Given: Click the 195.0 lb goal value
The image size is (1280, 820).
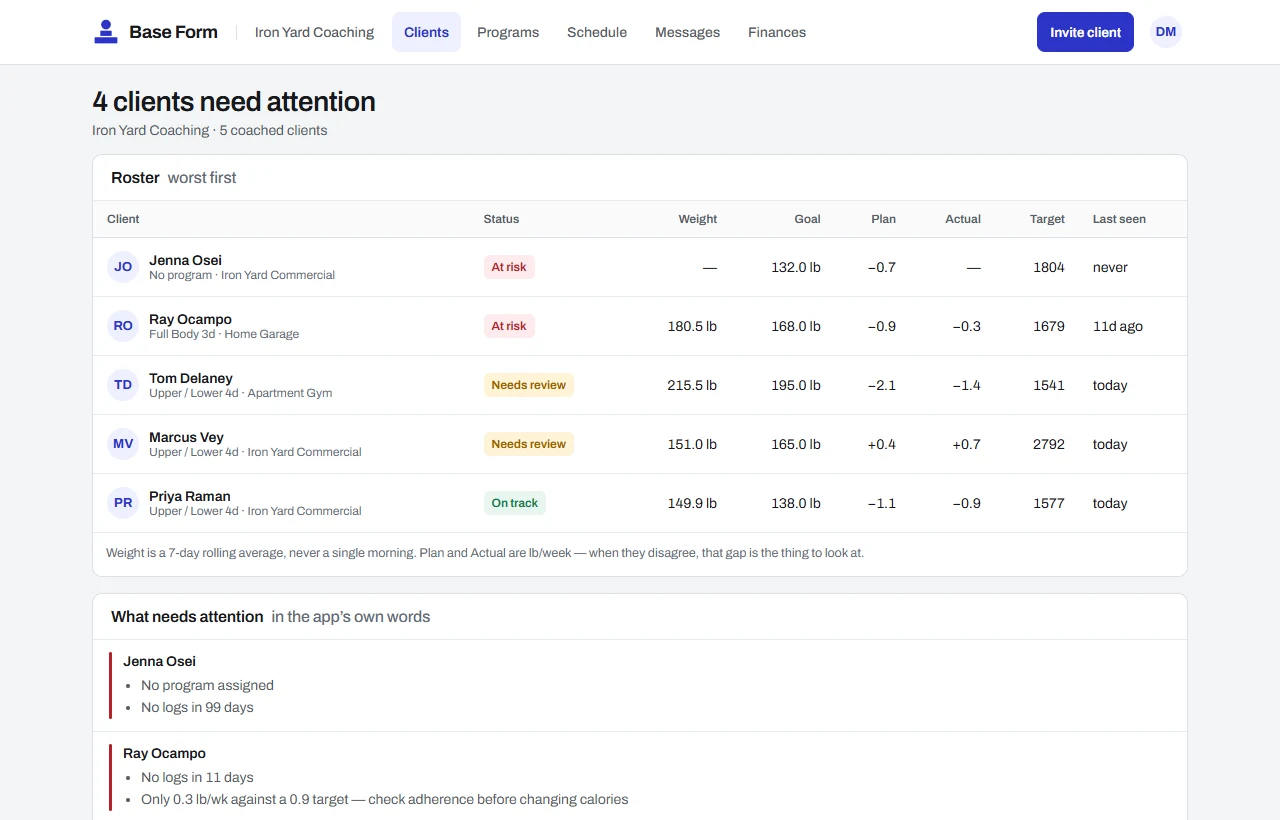Looking at the screenshot, I should click(796, 385).
